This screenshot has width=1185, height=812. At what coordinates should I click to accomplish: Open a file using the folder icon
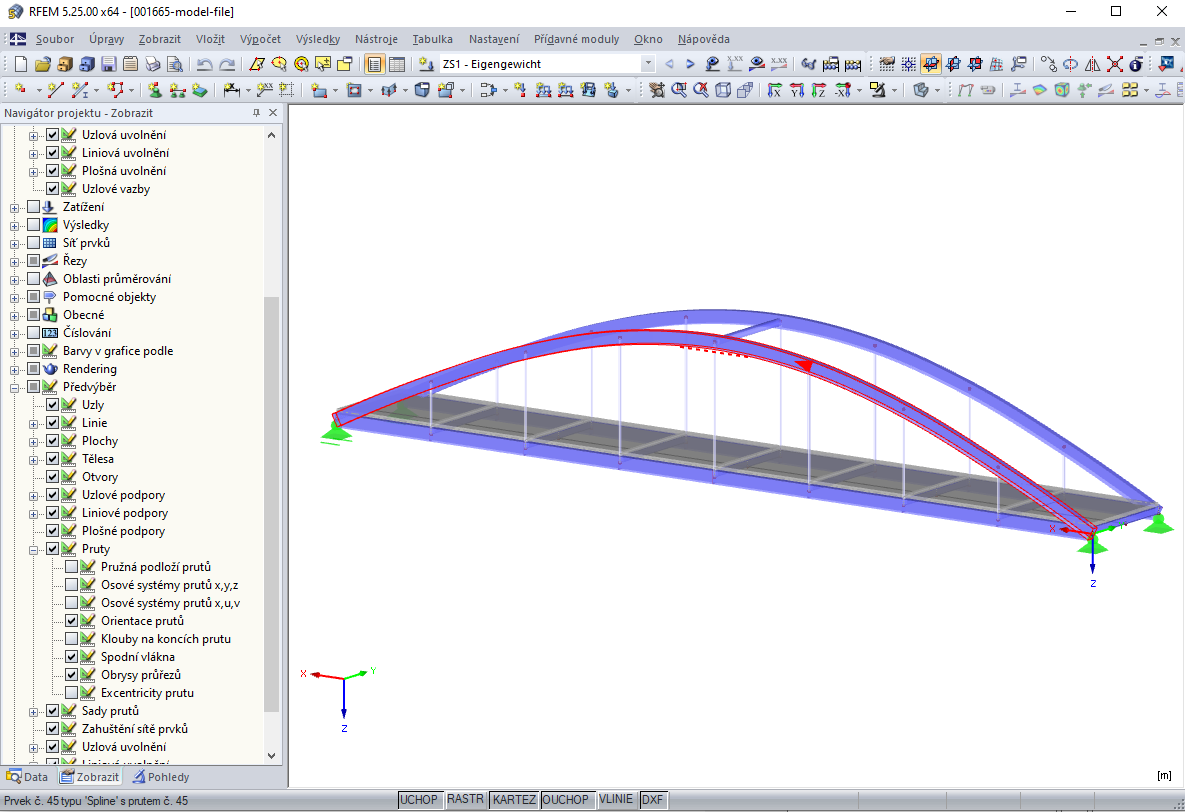pyautogui.click(x=43, y=64)
